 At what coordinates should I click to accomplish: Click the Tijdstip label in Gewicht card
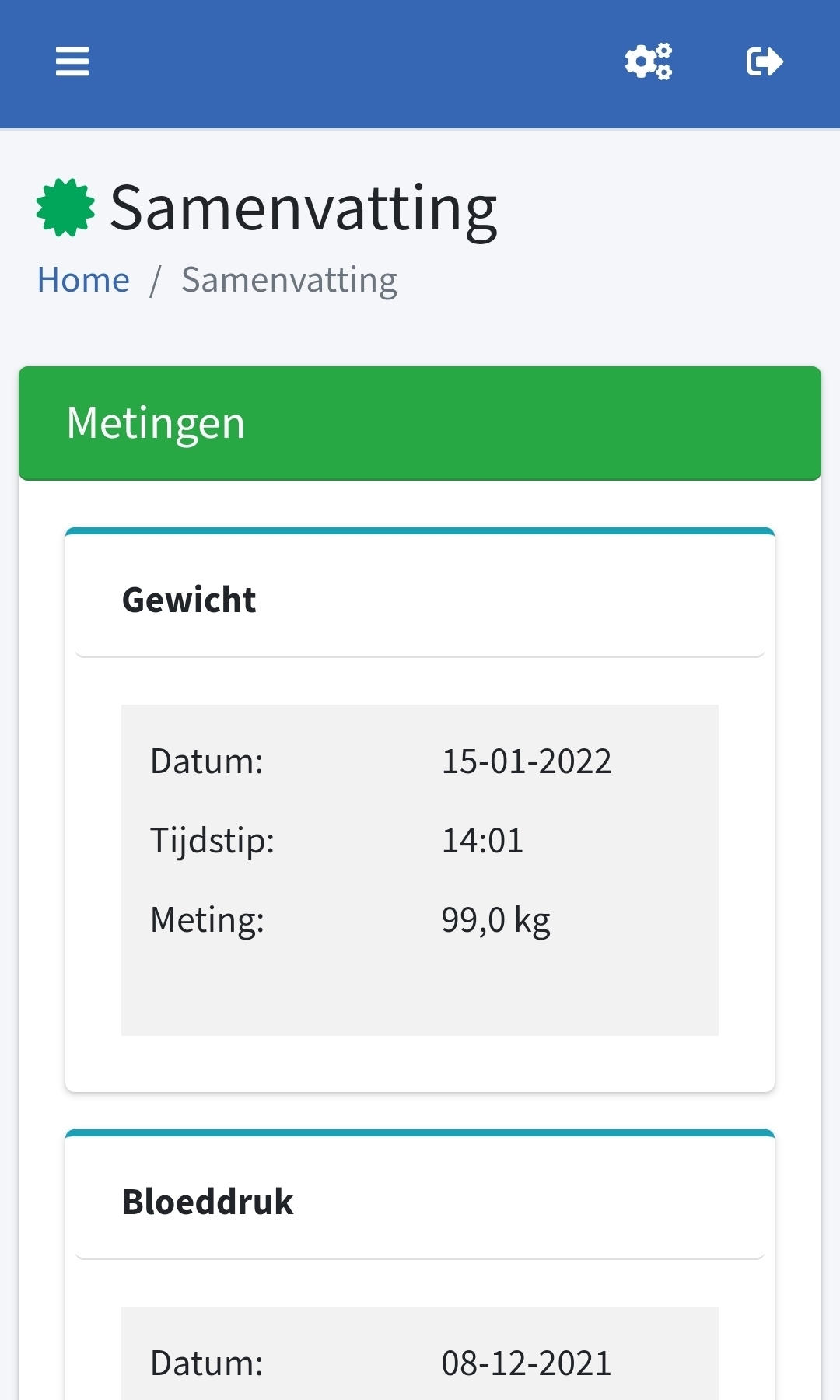212,840
